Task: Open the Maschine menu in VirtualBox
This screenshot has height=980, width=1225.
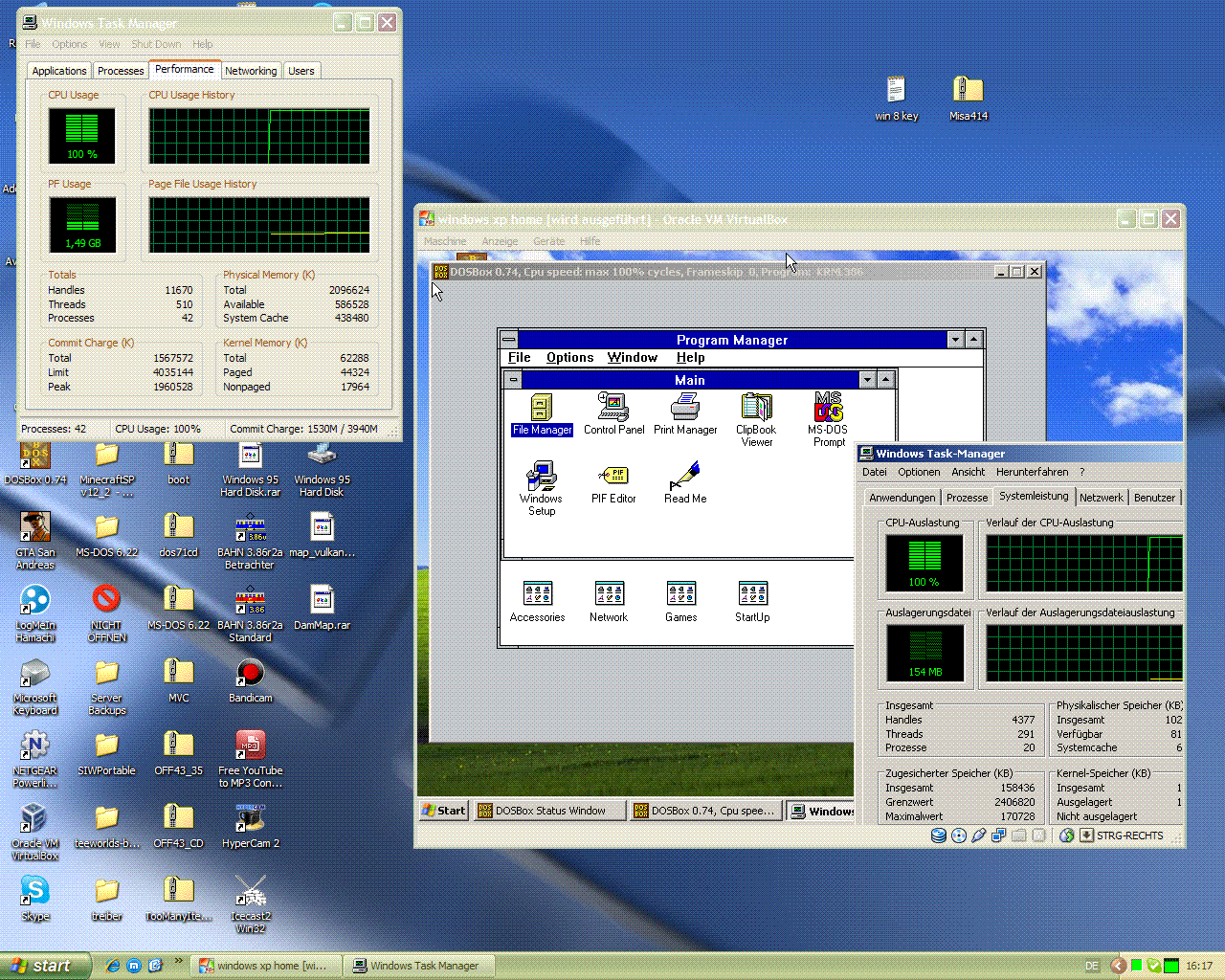Action: [445, 241]
